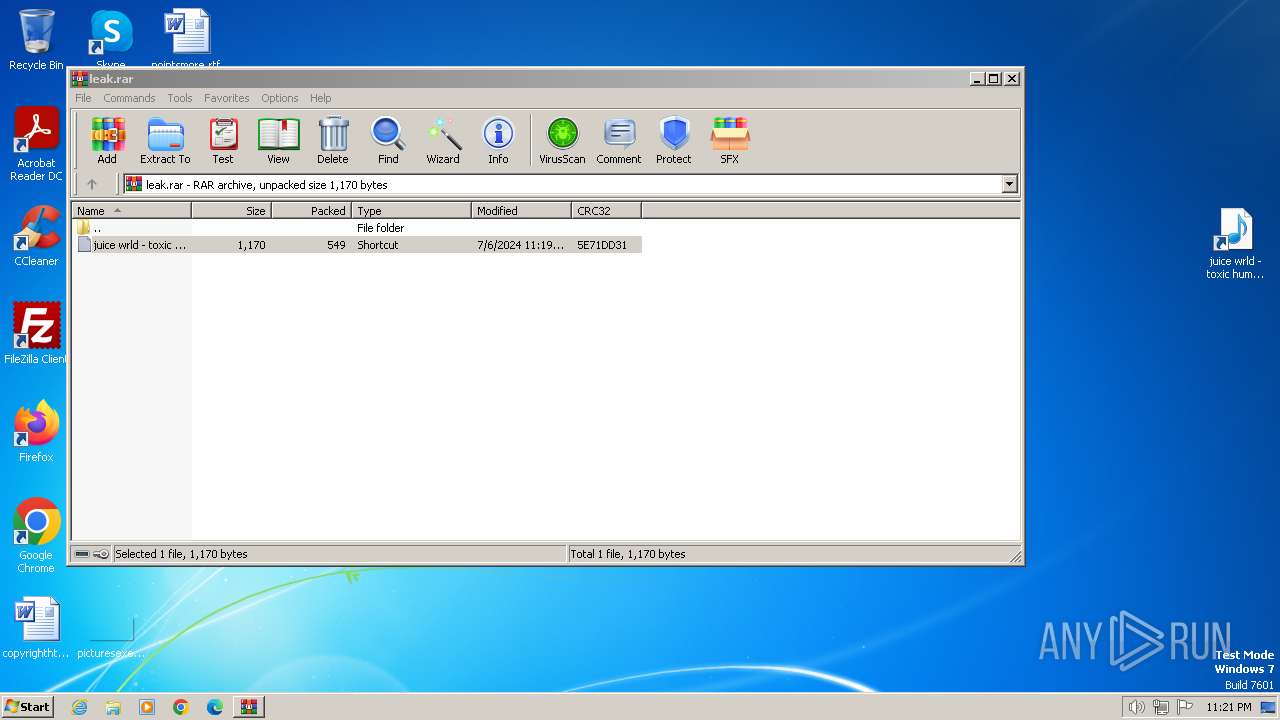Maximize the leak.rar window
The image size is (1280, 720).
993,78
